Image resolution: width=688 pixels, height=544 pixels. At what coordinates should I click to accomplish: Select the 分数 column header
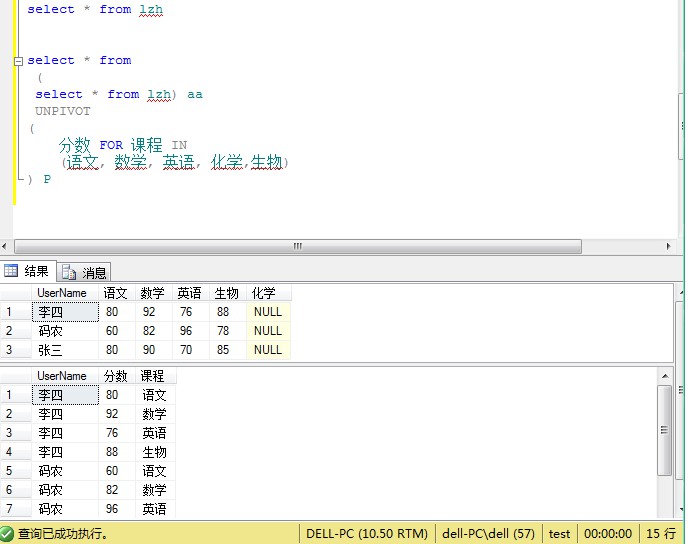tap(116, 376)
